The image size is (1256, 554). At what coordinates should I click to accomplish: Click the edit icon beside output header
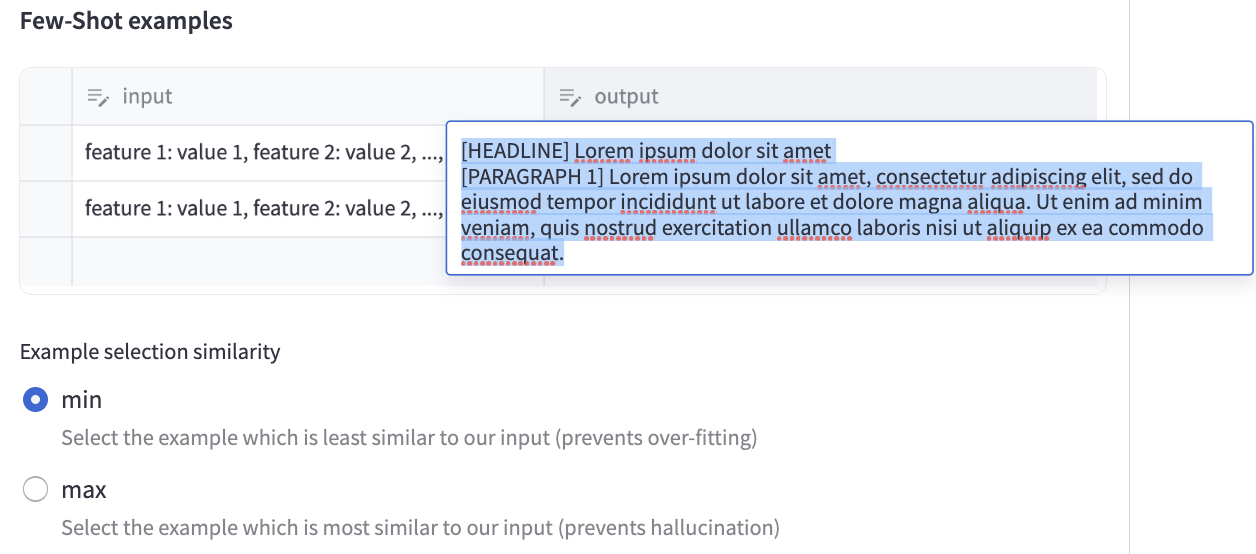(569, 97)
